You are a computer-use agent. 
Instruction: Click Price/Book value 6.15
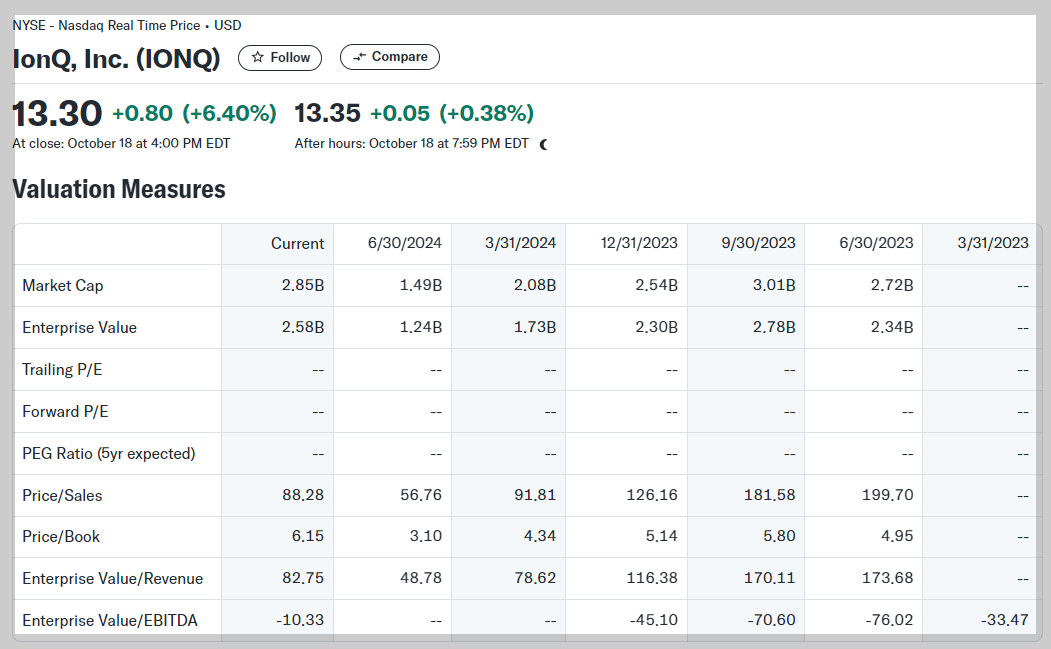tap(308, 536)
